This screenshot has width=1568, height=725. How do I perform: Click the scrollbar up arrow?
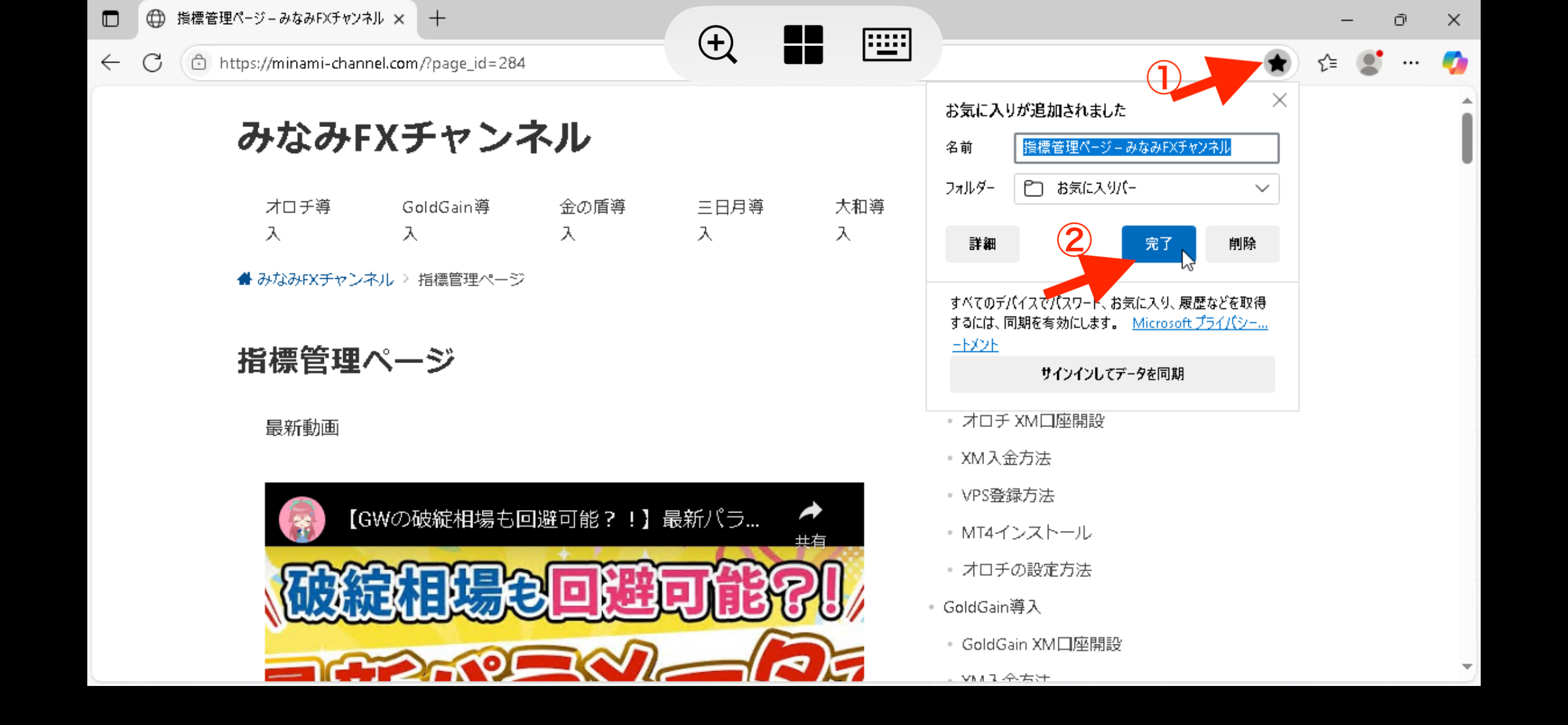(x=1466, y=101)
